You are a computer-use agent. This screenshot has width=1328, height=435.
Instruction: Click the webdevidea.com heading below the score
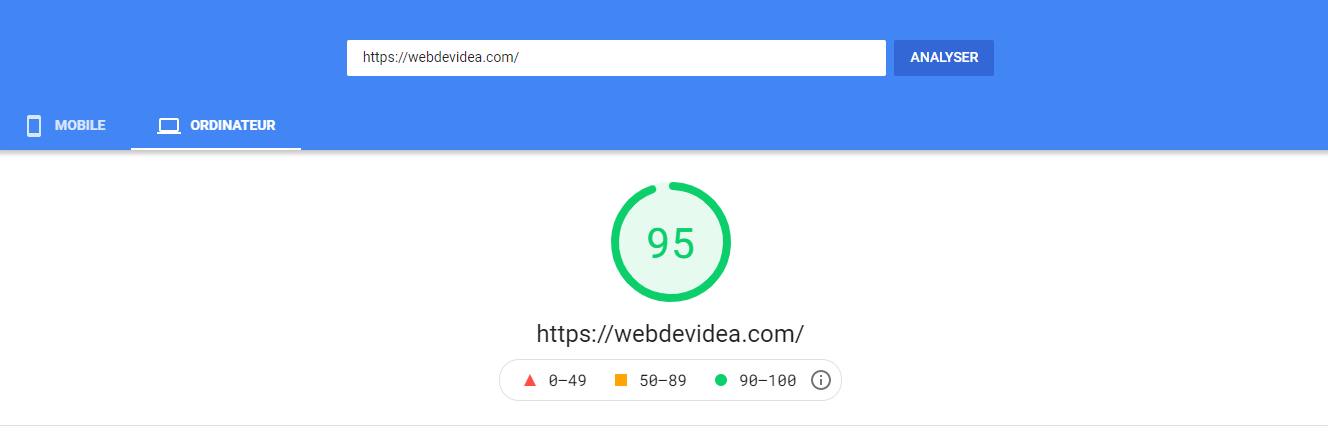tap(670, 334)
